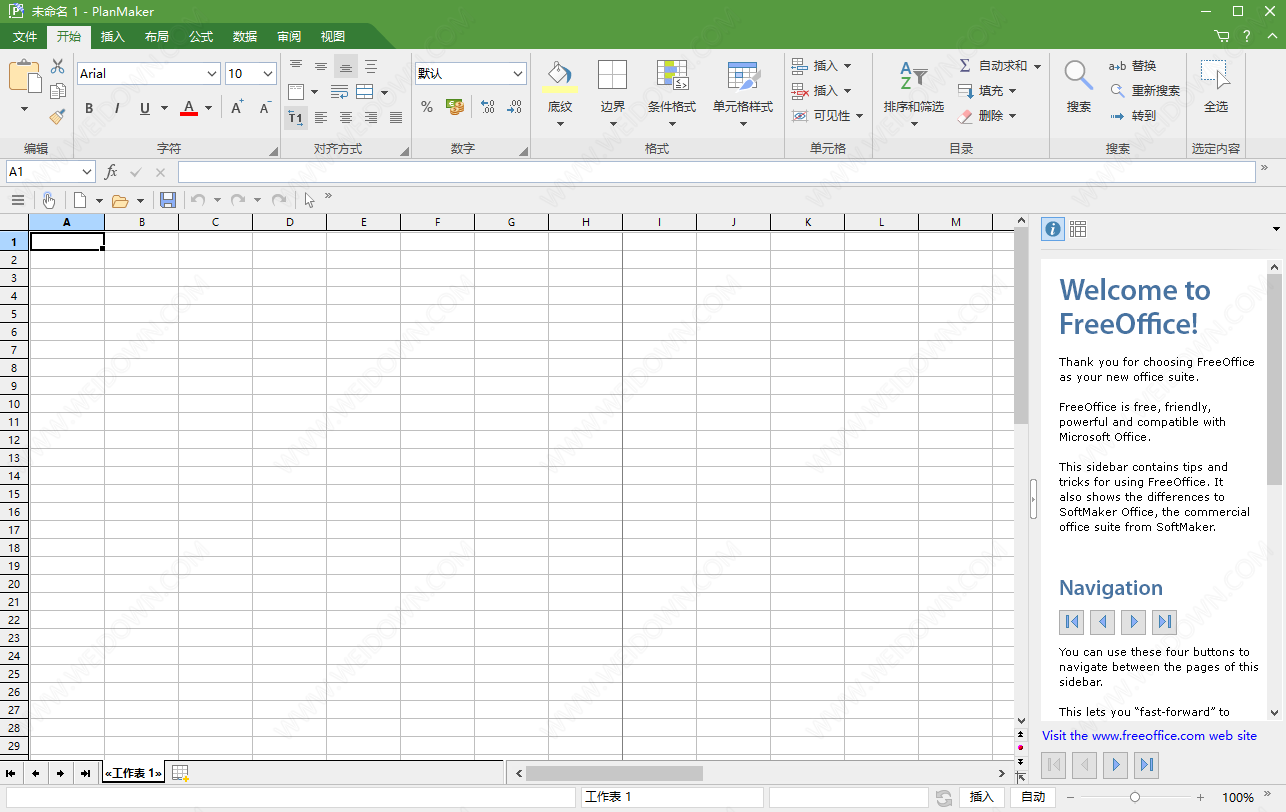Decrease font size with the A- icon

click(x=265, y=108)
